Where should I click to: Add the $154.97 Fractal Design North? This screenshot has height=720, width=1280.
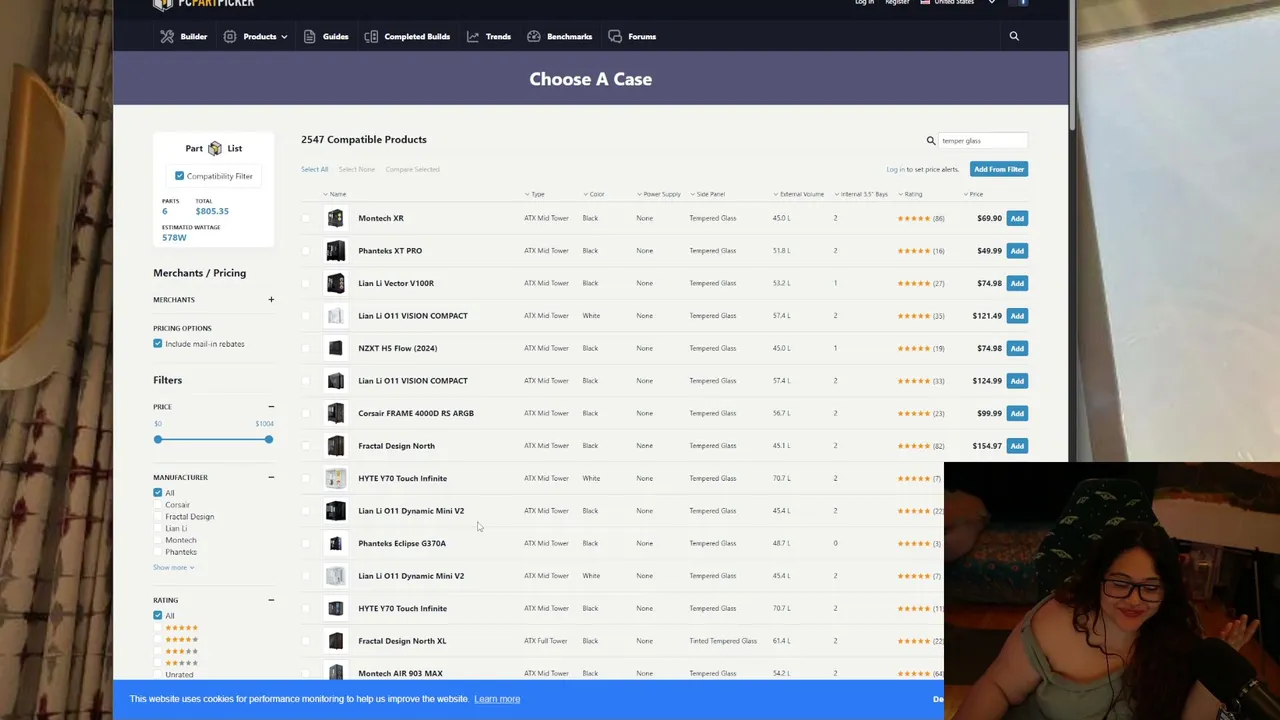(x=1017, y=446)
